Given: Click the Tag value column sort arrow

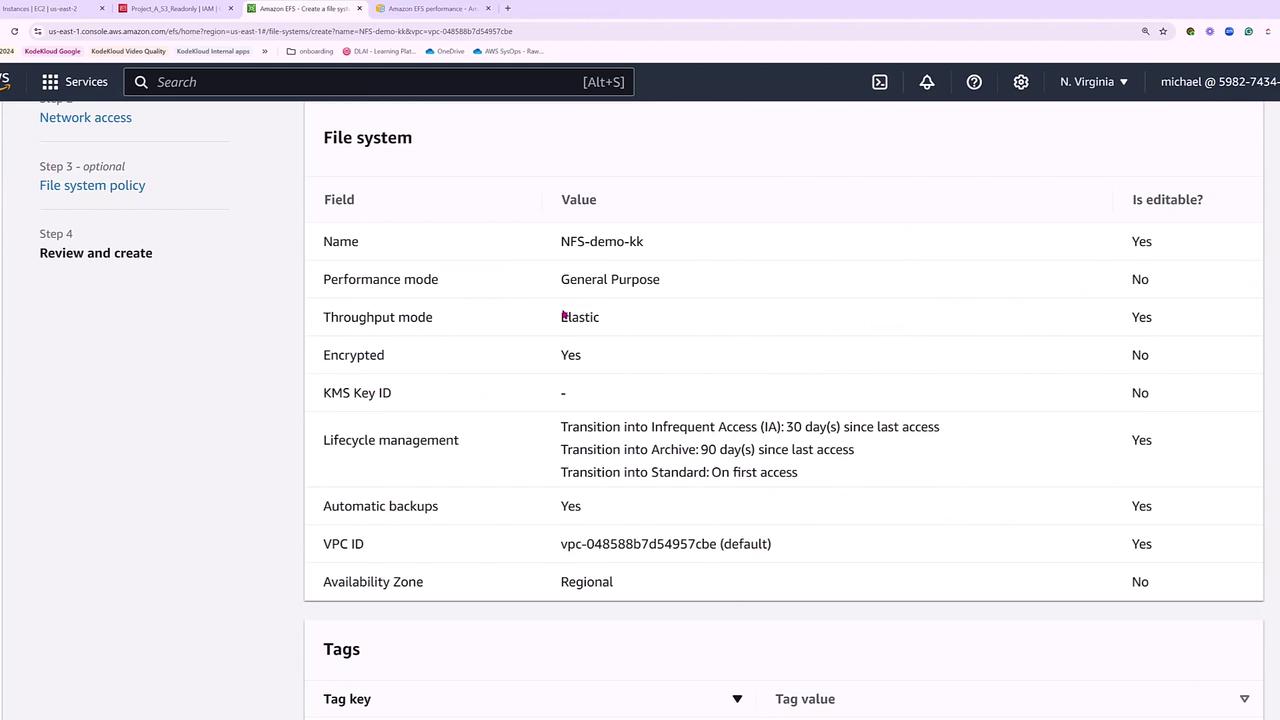Looking at the screenshot, I should (x=1244, y=699).
